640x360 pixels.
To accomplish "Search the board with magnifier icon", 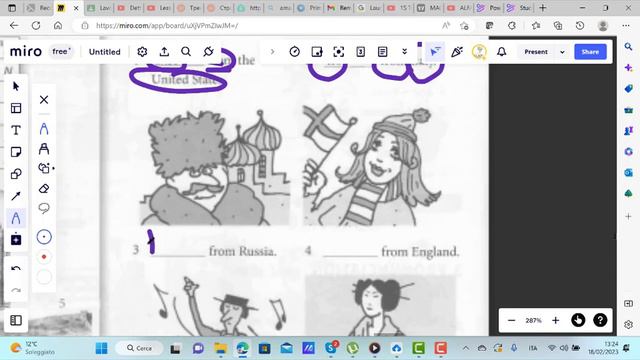I will pyautogui.click(x=186, y=52).
